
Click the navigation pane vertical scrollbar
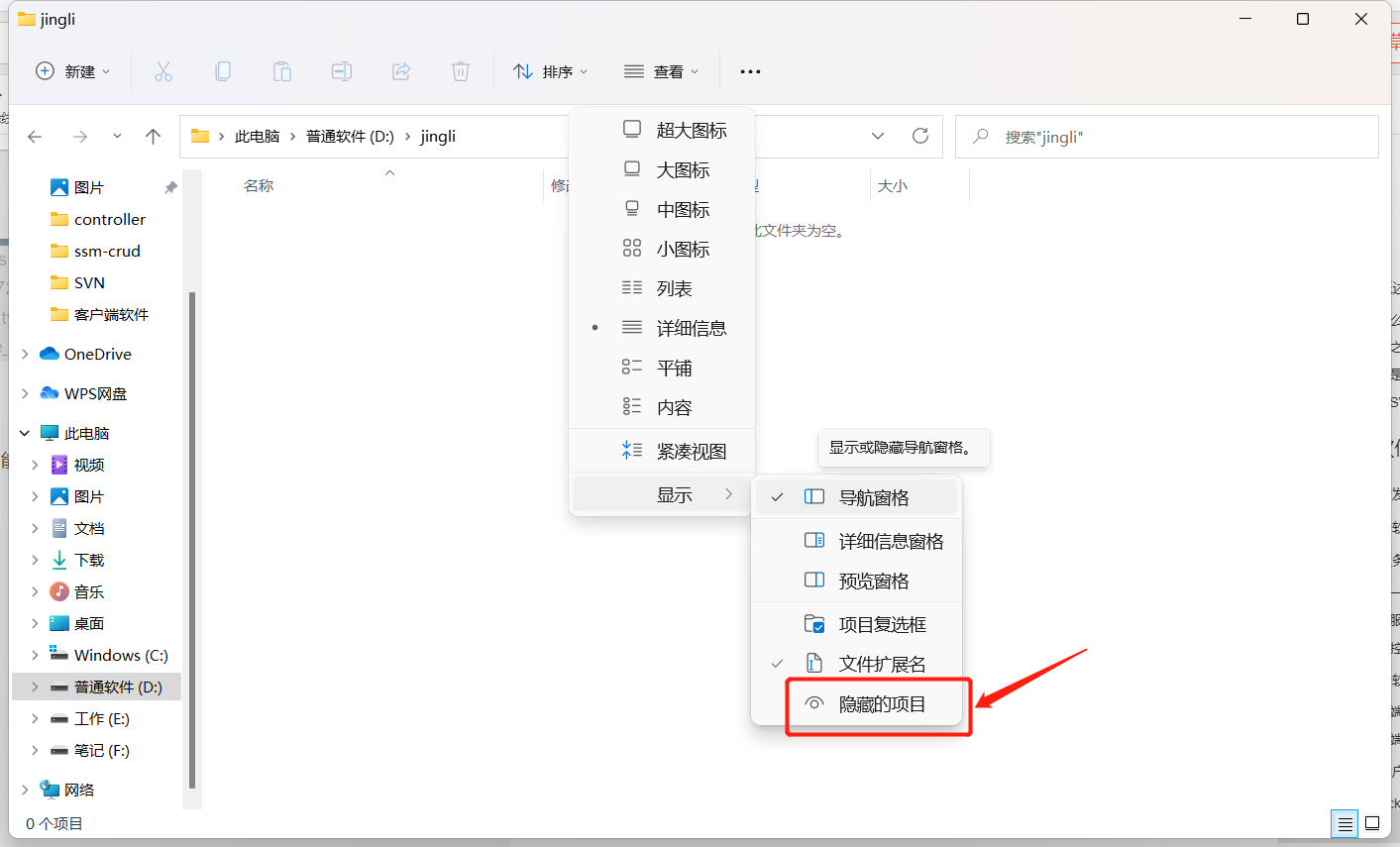tap(192, 540)
